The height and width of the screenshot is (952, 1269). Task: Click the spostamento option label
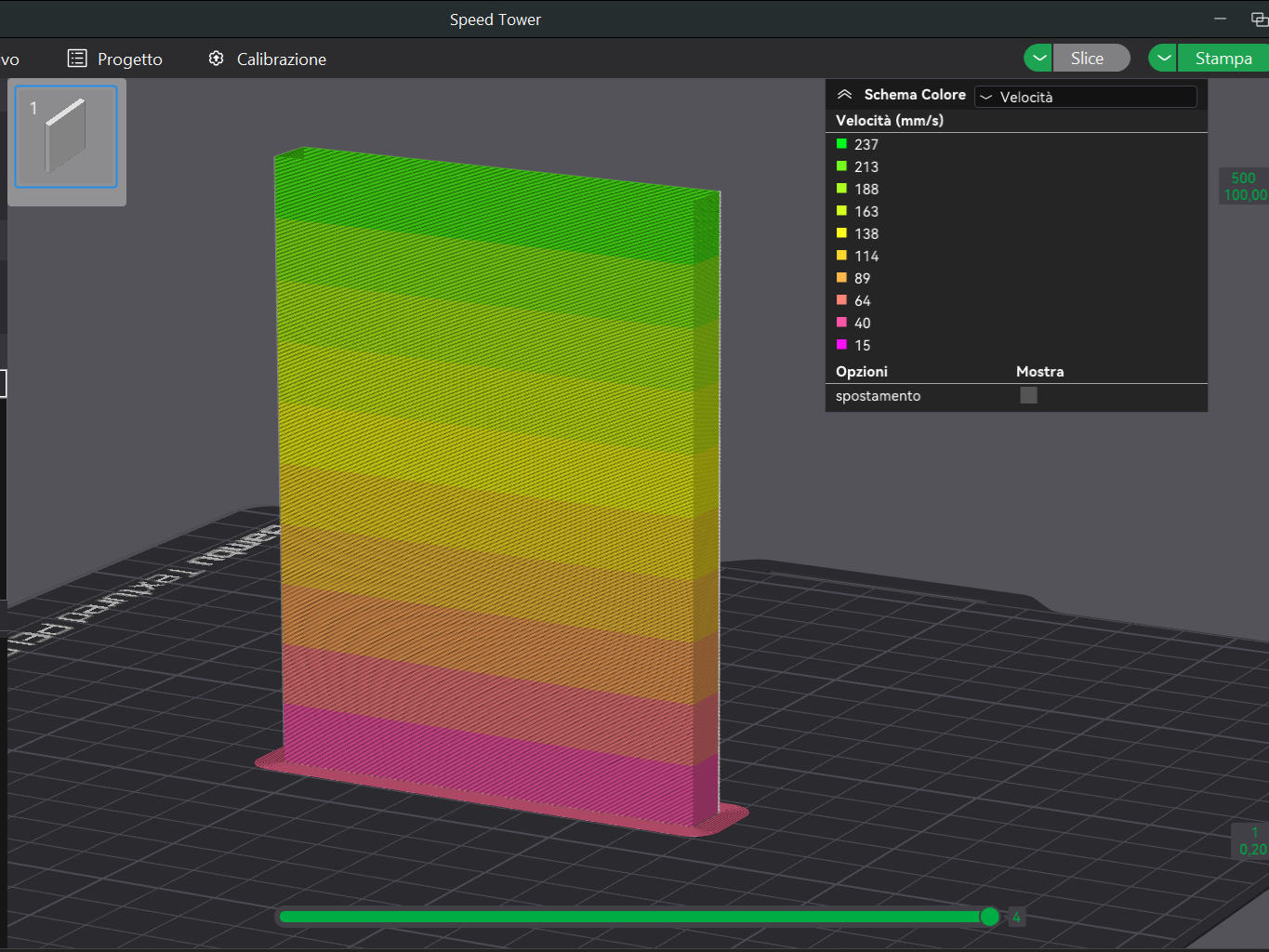[878, 395]
